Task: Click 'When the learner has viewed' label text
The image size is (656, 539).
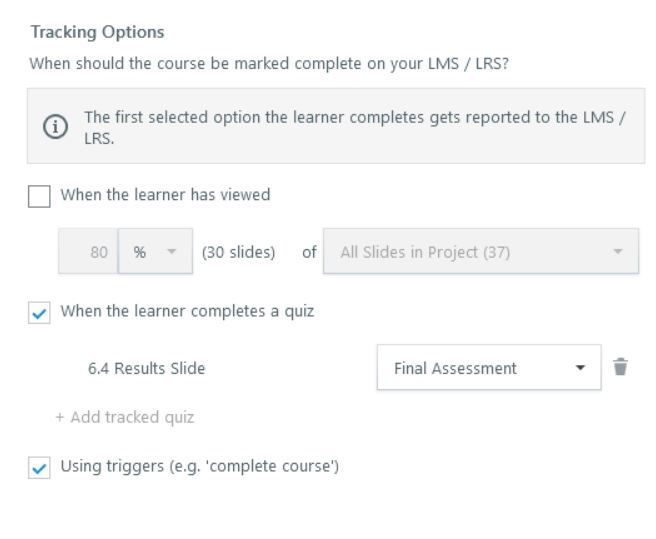Action: 165,195
